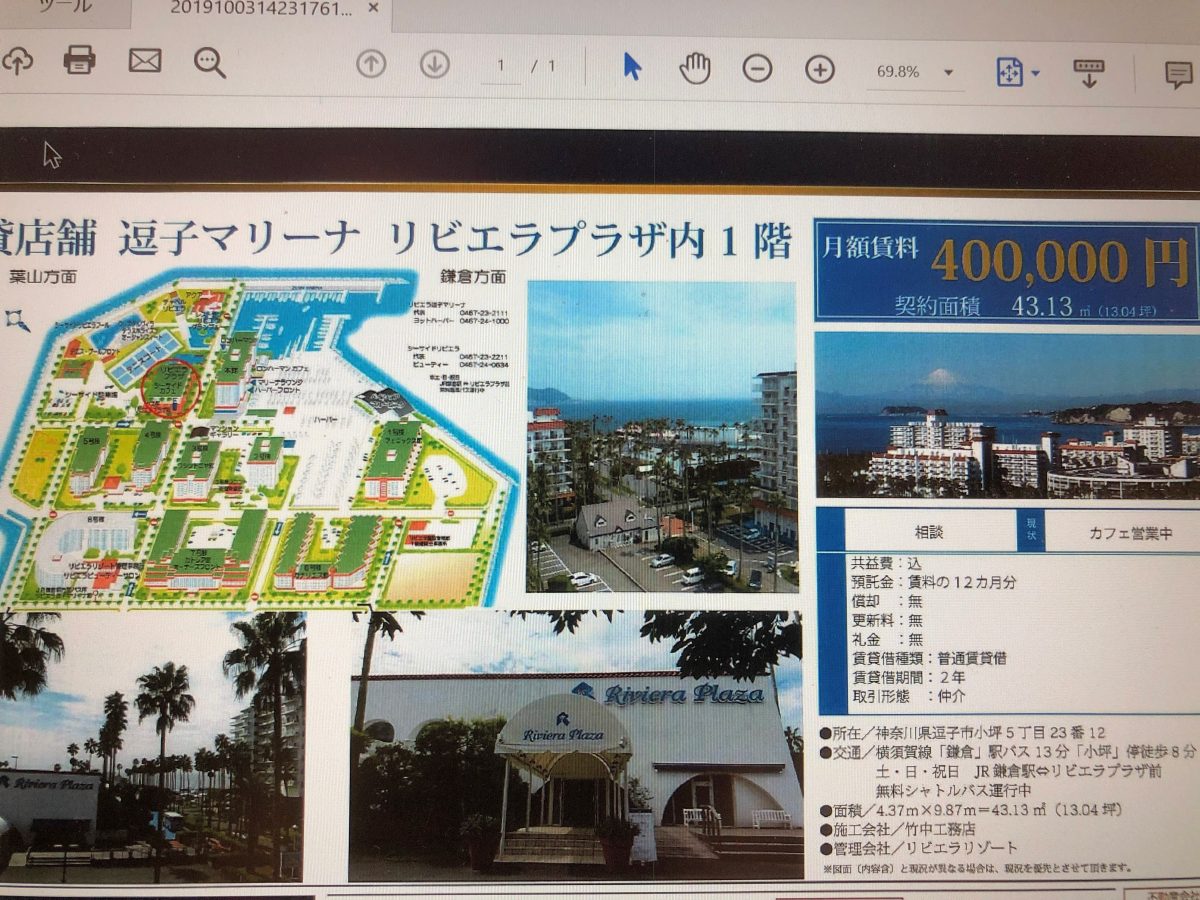Click the Riviera Plaza entrance photo
1200x900 pixels.
click(x=576, y=745)
